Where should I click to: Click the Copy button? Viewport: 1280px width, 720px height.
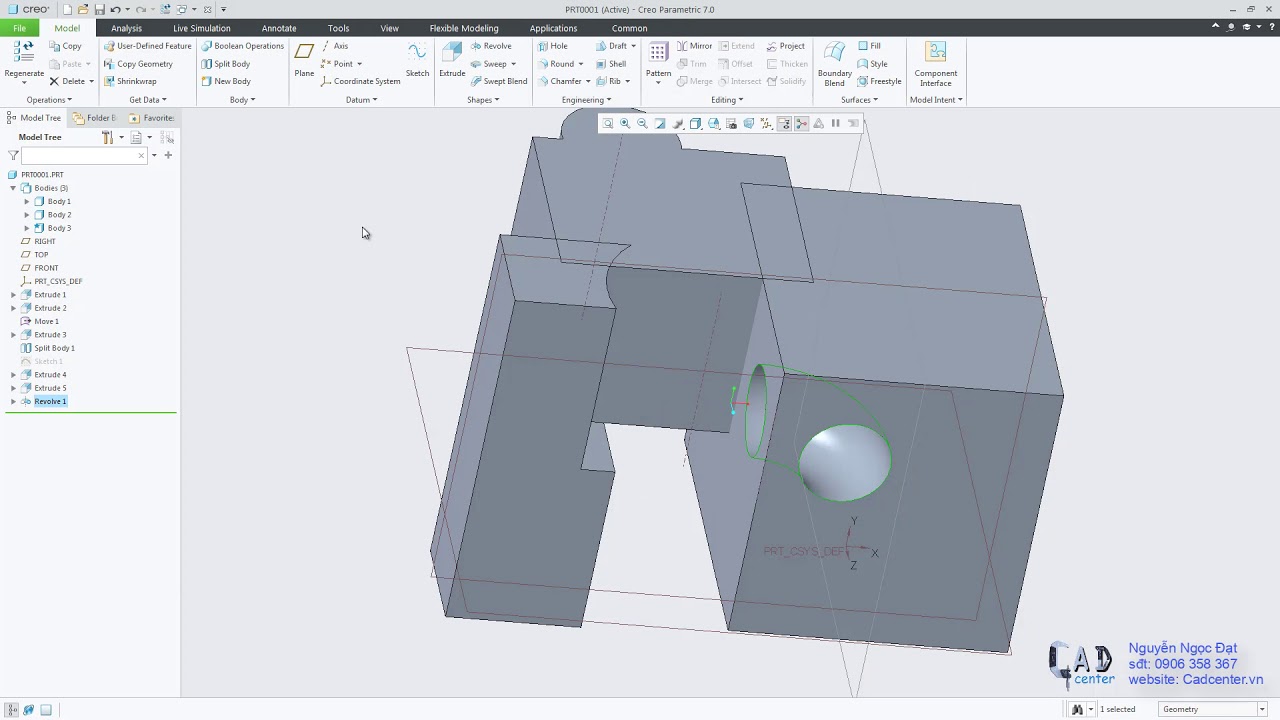click(x=65, y=46)
